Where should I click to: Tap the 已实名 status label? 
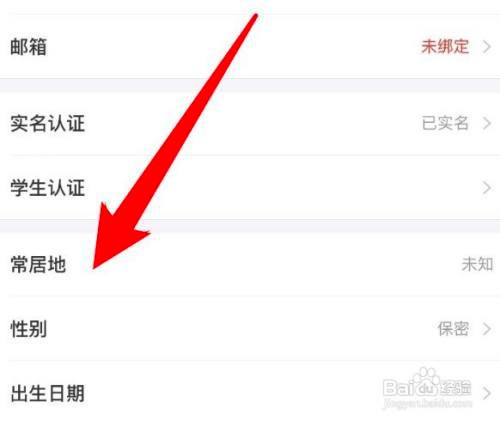point(445,123)
